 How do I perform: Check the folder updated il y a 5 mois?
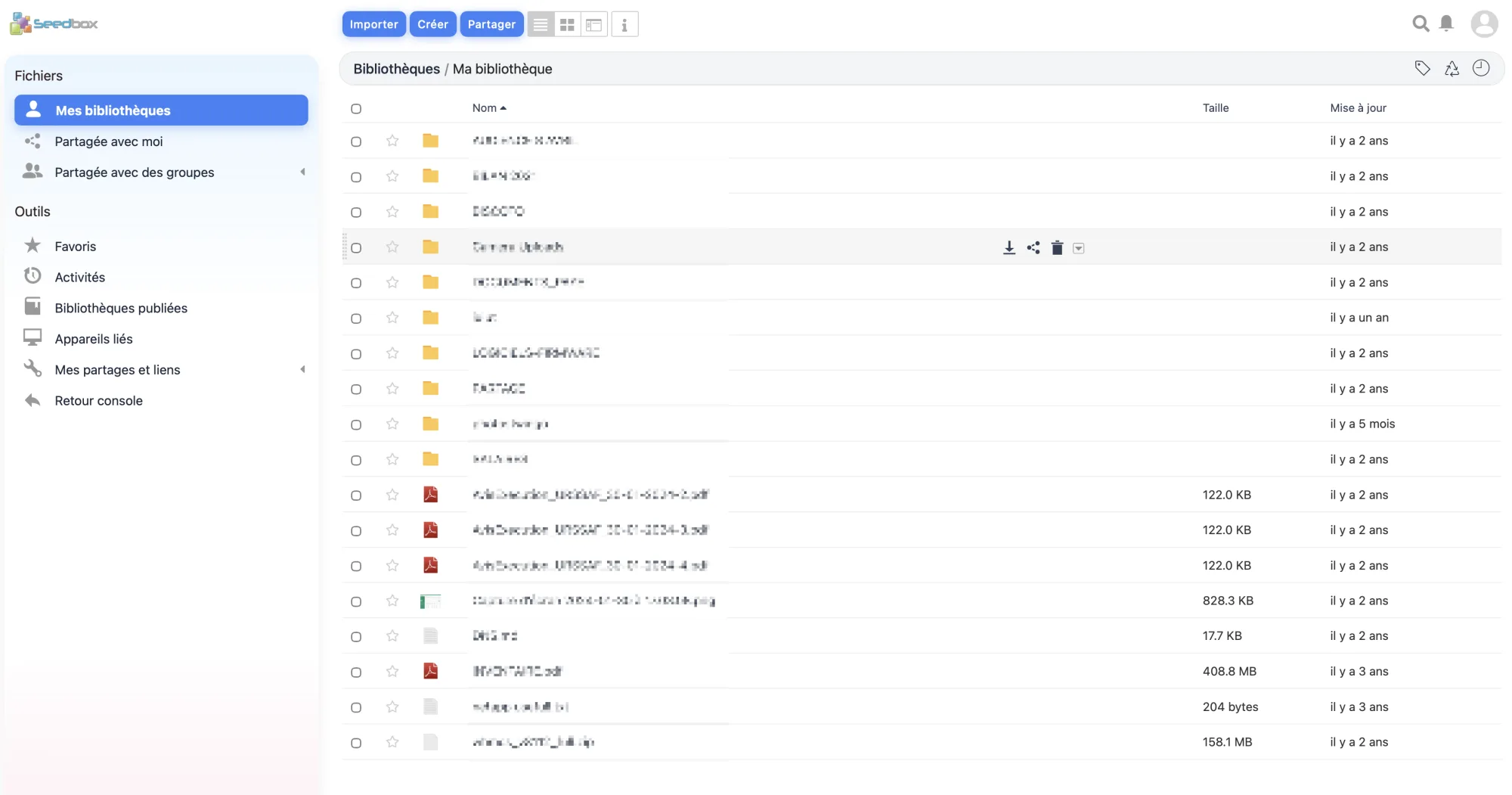pos(356,425)
